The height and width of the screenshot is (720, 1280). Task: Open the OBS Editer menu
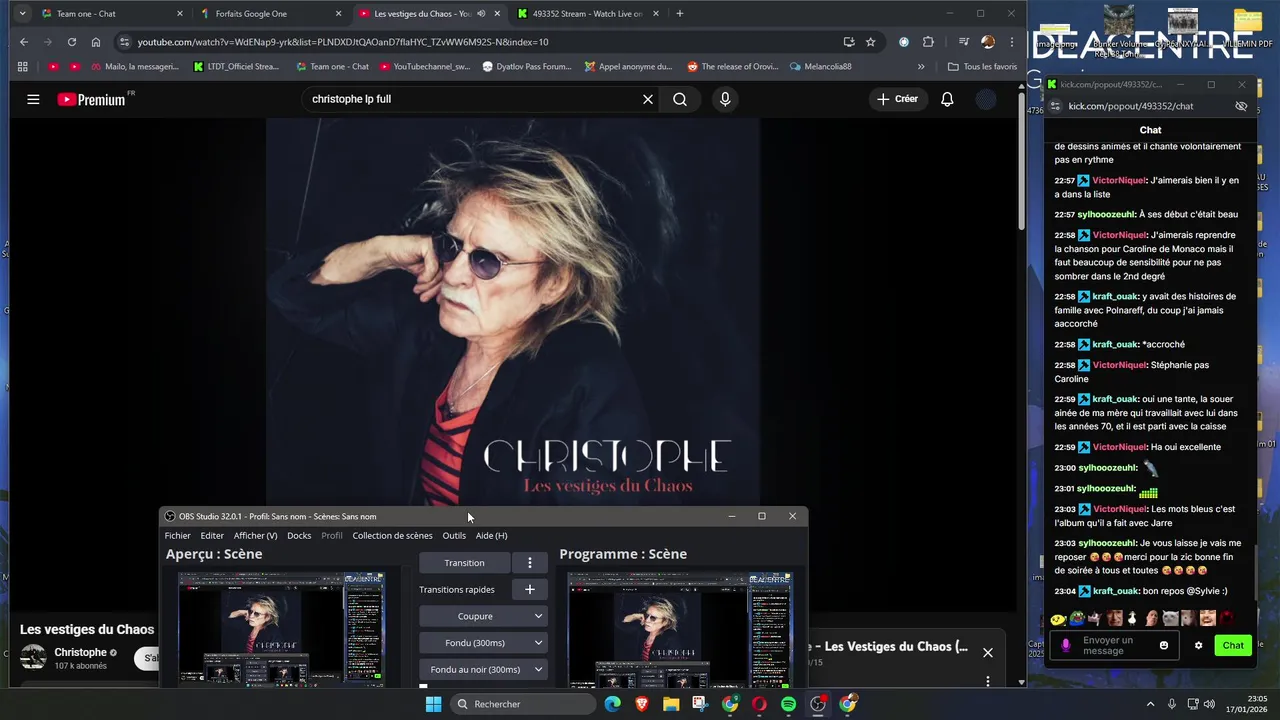click(212, 536)
